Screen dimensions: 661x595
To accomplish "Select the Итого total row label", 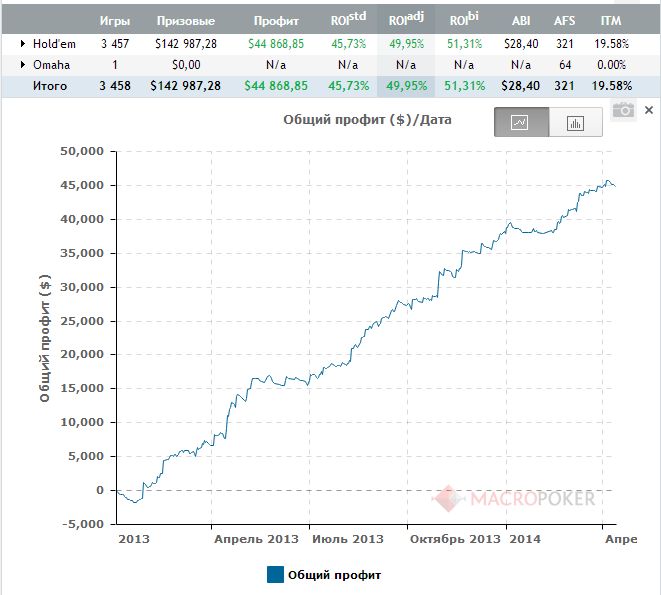I will 50,86.
